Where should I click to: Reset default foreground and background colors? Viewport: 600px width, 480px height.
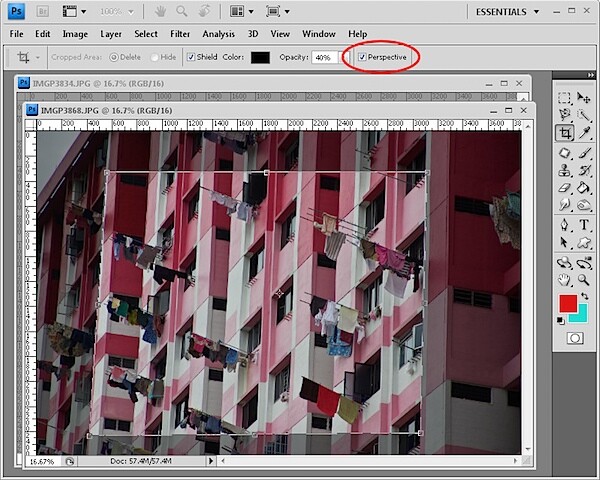click(561, 320)
